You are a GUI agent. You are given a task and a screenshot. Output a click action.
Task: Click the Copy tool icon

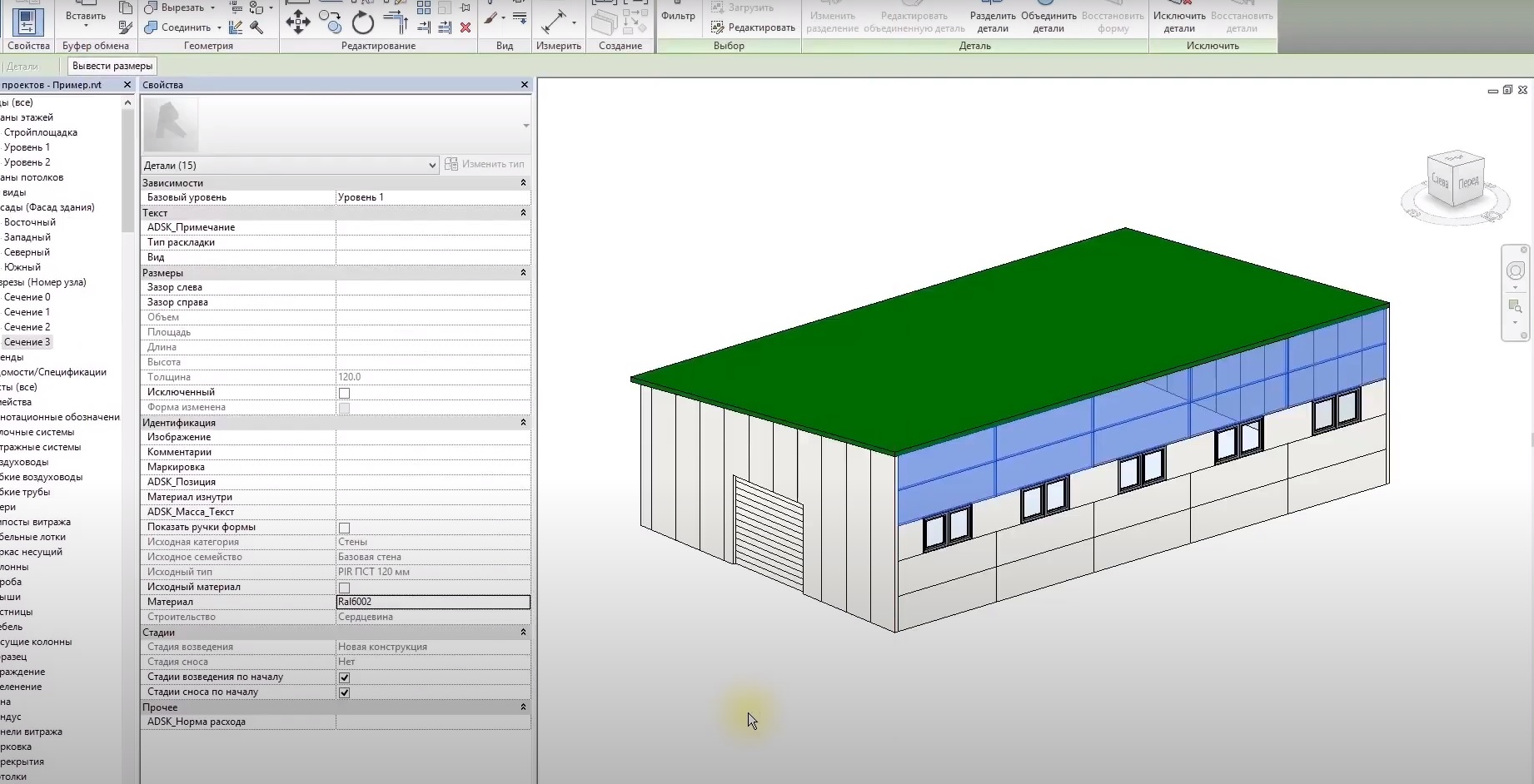click(330, 22)
